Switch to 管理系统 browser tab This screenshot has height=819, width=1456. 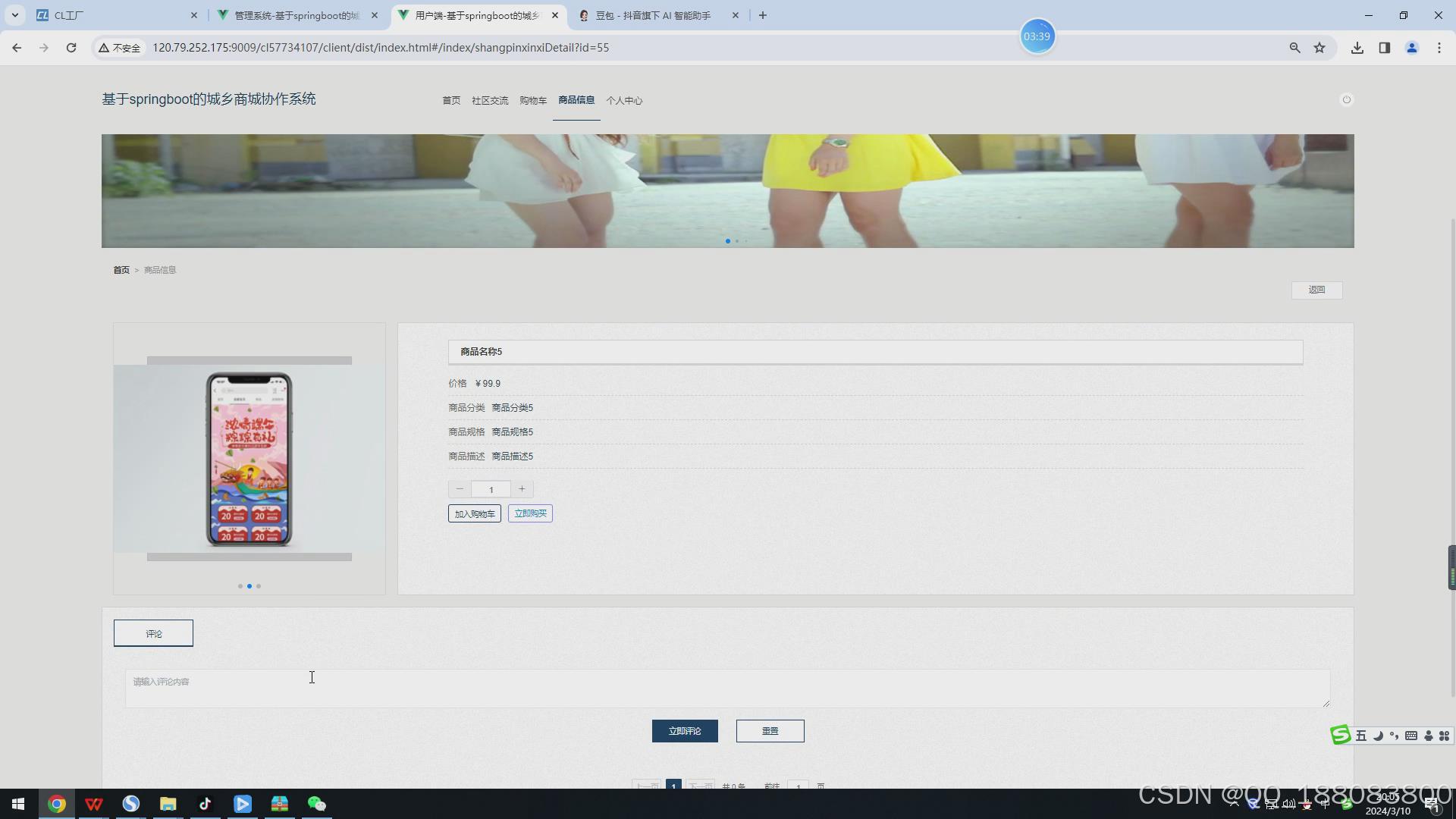coord(296,15)
